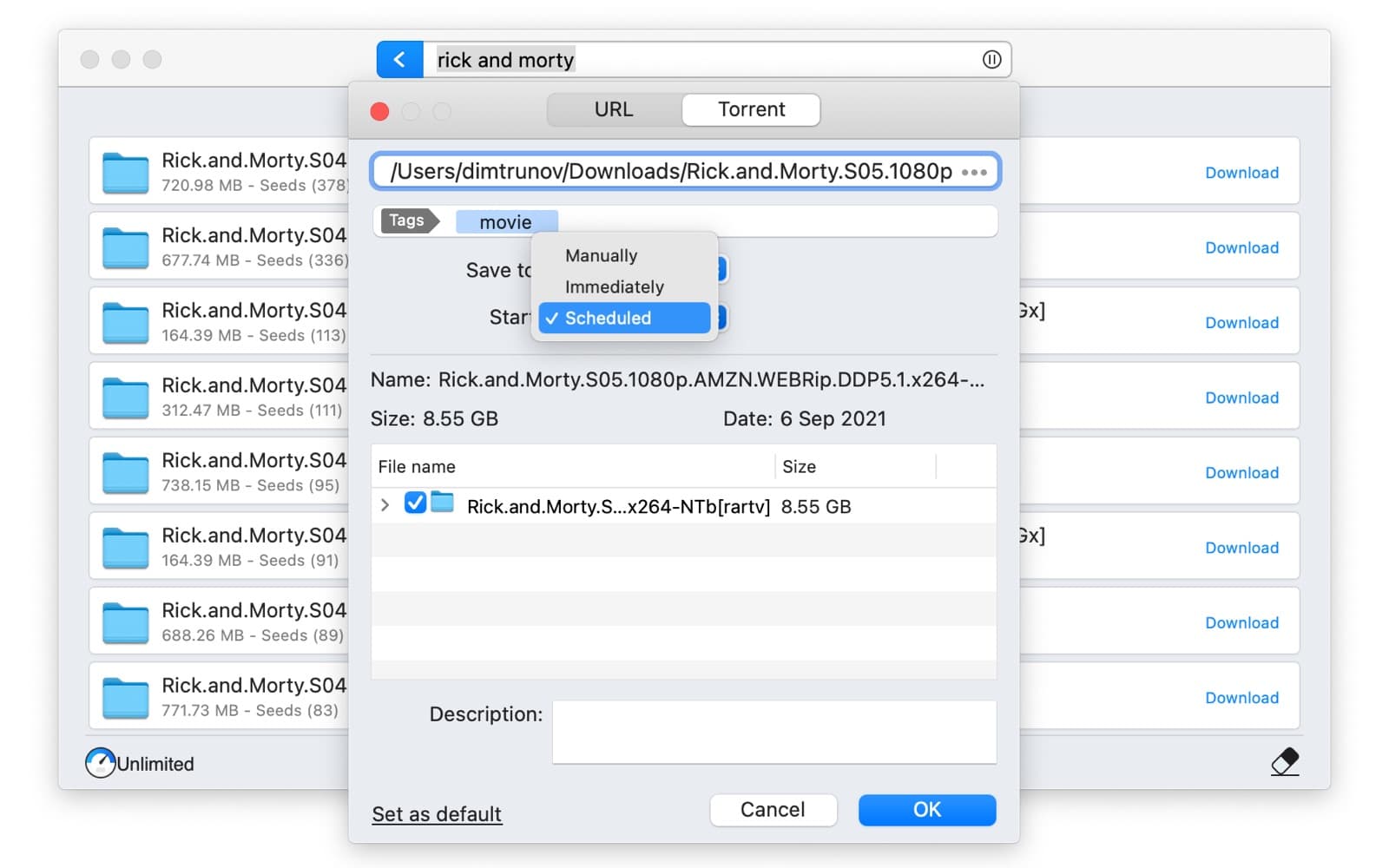This screenshot has height=868, width=1389.
Task: Click folder icon of 688.26 MB result
Action: click(126, 622)
